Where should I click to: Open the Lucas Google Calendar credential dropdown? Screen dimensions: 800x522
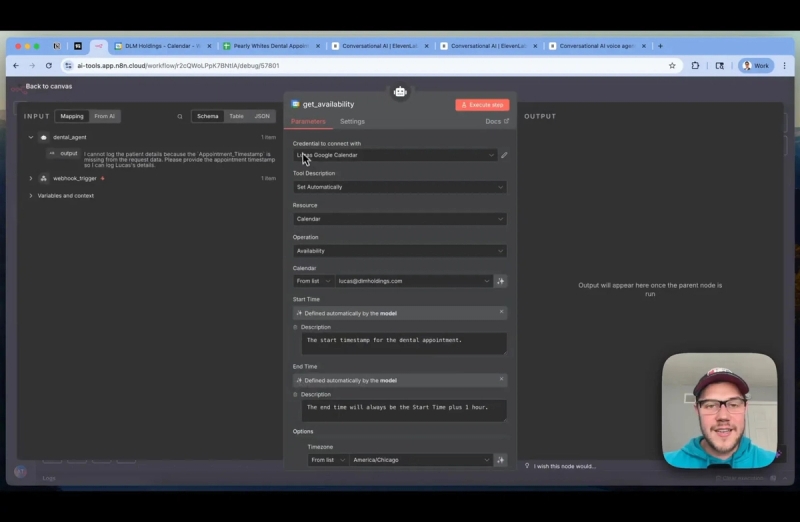pos(395,155)
